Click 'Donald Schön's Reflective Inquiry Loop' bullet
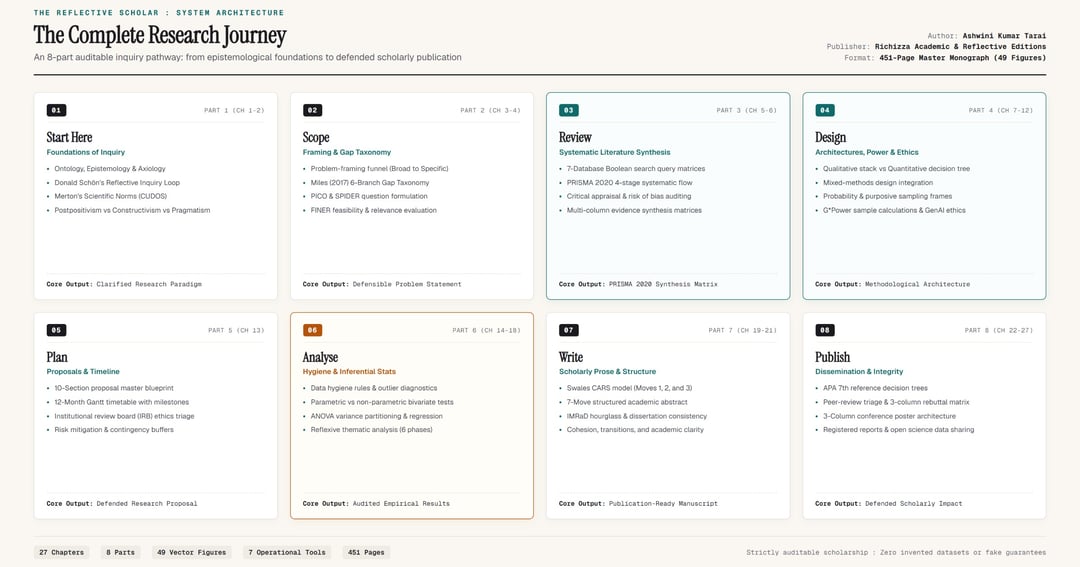 point(117,183)
